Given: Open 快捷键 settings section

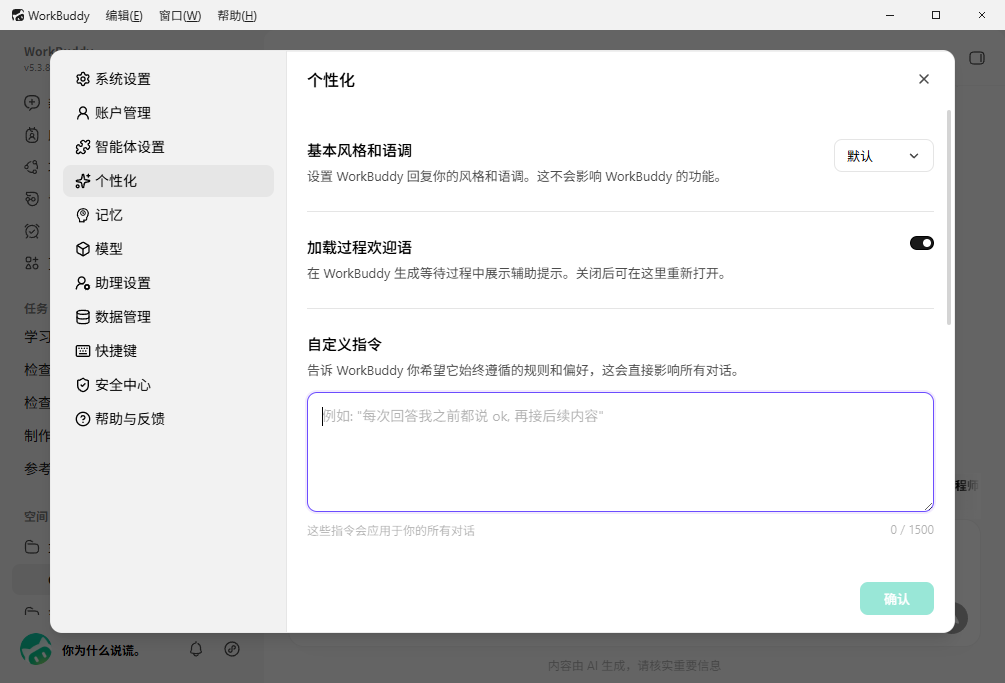Looking at the screenshot, I should 168,350.
